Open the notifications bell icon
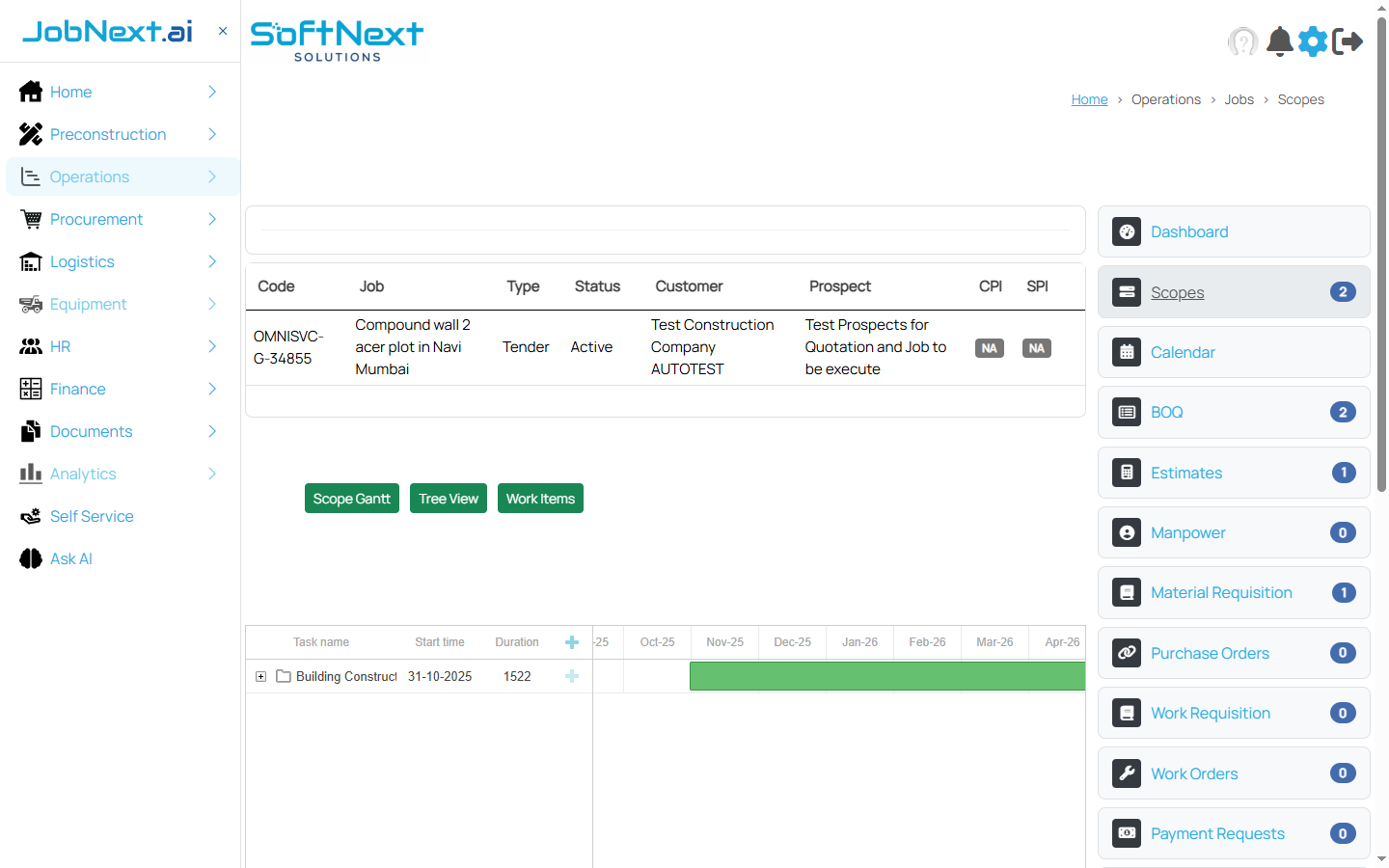Image resolution: width=1389 pixels, height=868 pixels. click(x=1279, y=41)
